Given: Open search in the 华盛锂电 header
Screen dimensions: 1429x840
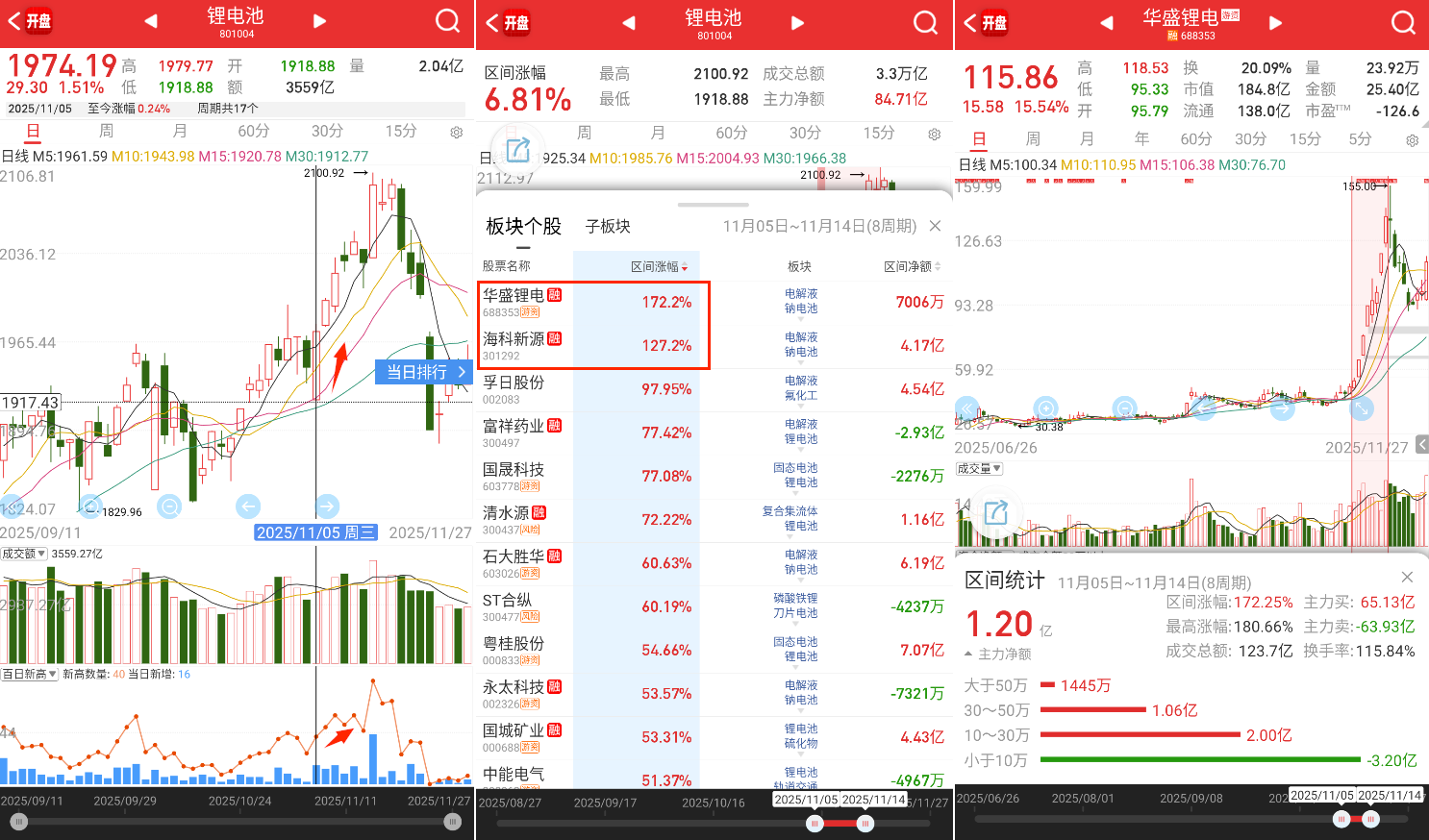Looking at the screenshot, I should [x=1403, y=22].
